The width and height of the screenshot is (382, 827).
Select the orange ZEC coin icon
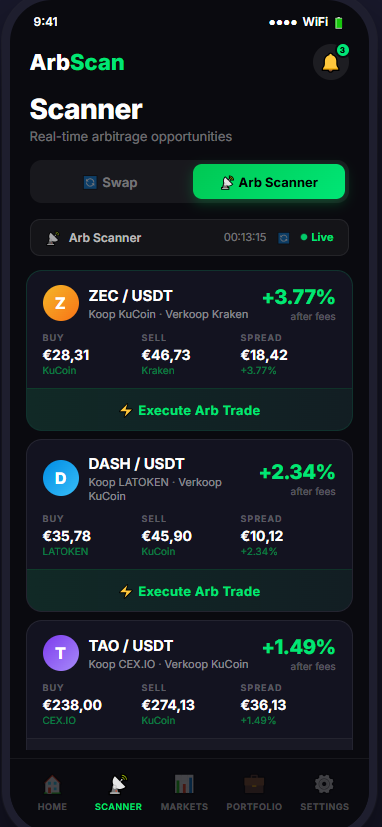tap(61, 303)
